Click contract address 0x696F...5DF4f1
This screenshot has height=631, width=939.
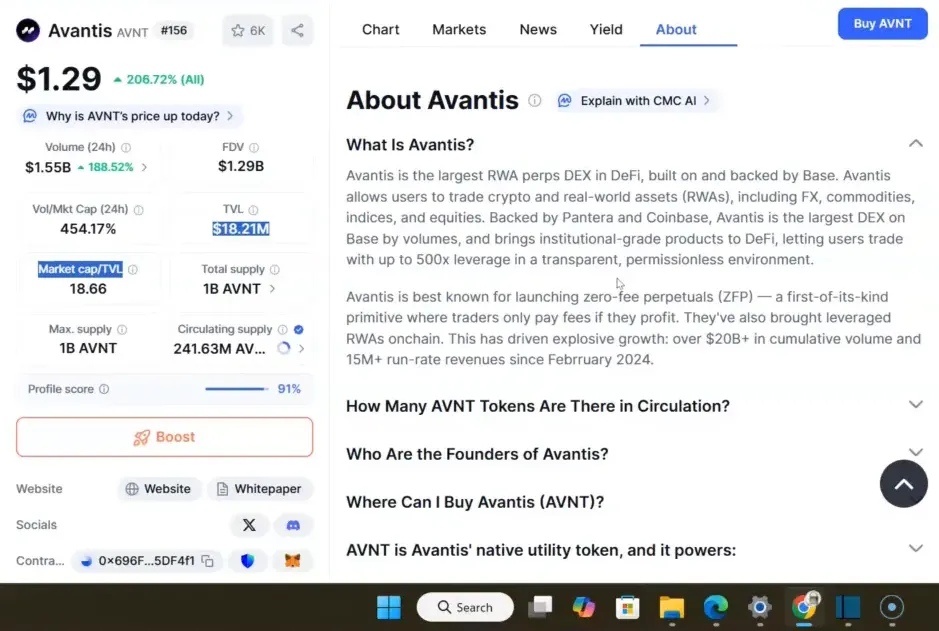(146, 561)
